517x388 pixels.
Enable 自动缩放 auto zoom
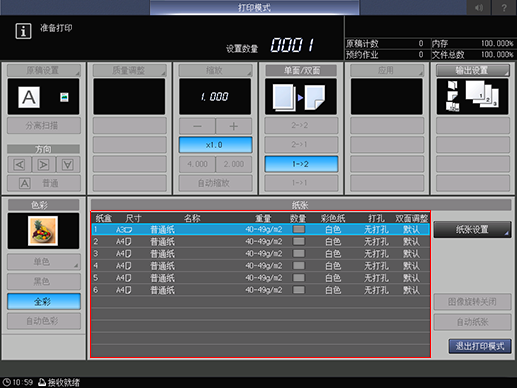(215, 183)
